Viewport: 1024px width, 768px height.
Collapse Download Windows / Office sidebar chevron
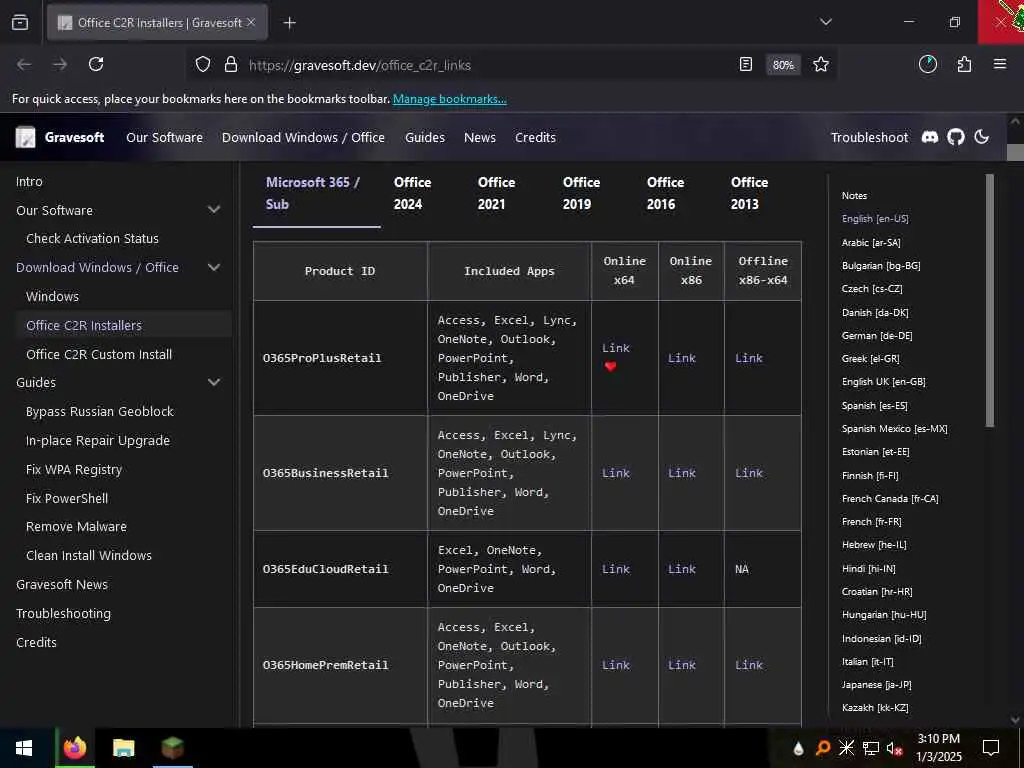(x=214, y=267)
